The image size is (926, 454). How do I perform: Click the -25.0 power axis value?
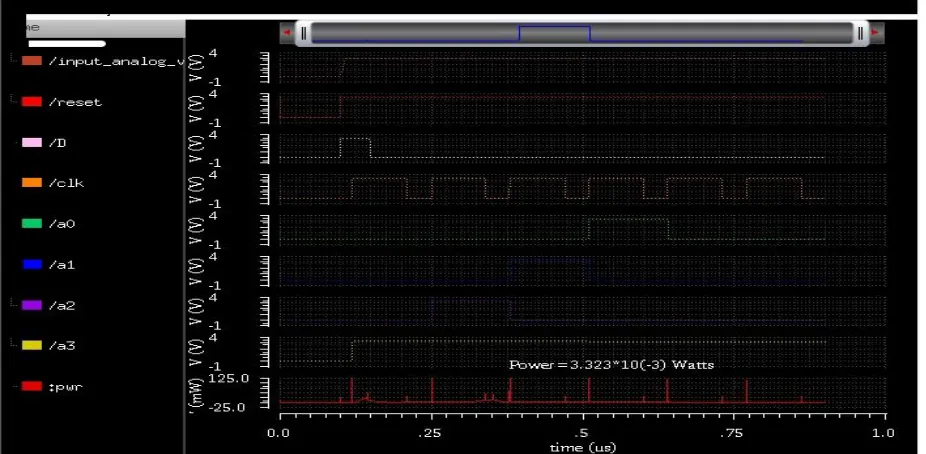[227, 407]
